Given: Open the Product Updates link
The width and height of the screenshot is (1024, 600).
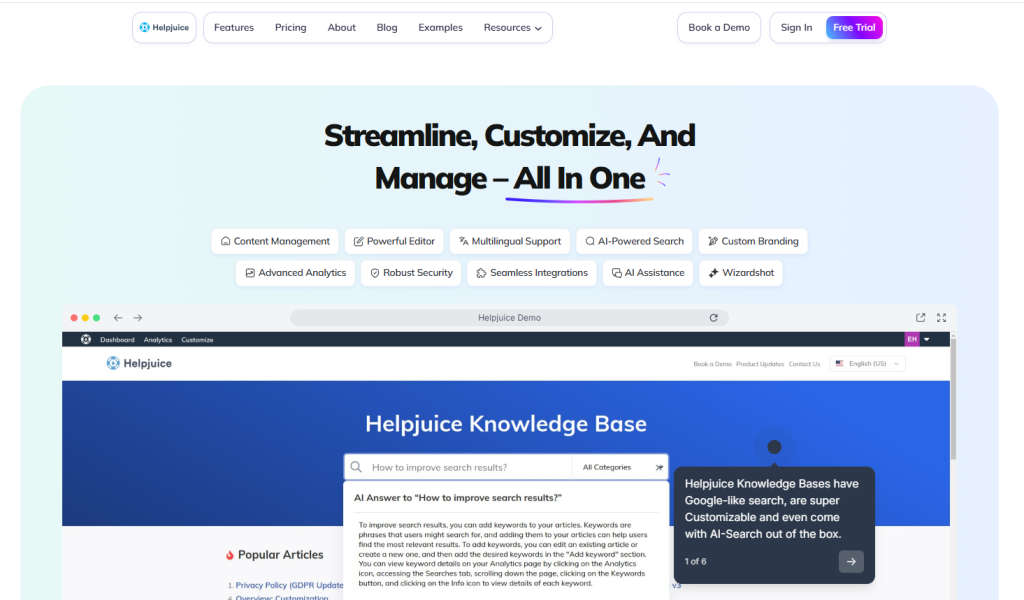Looking at the screenshot, I should (760, 364).
